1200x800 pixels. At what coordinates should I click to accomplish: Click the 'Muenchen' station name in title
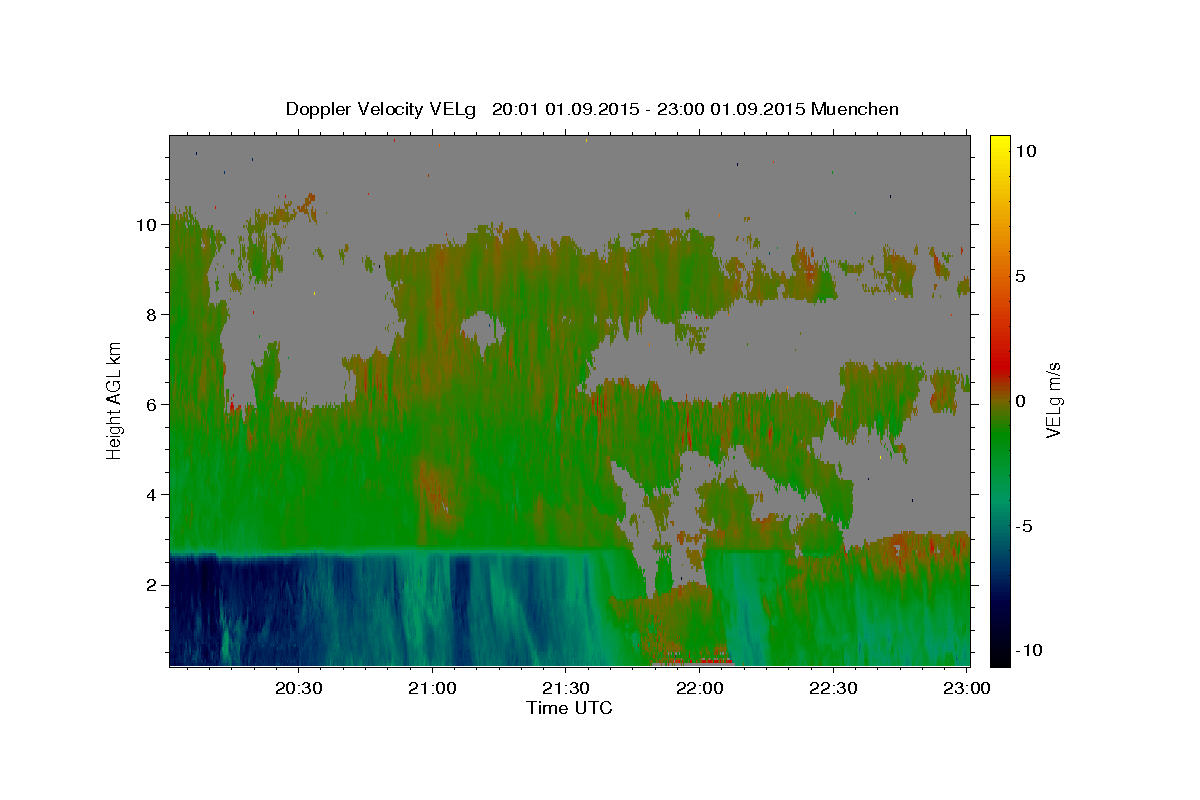click(855, 109)
